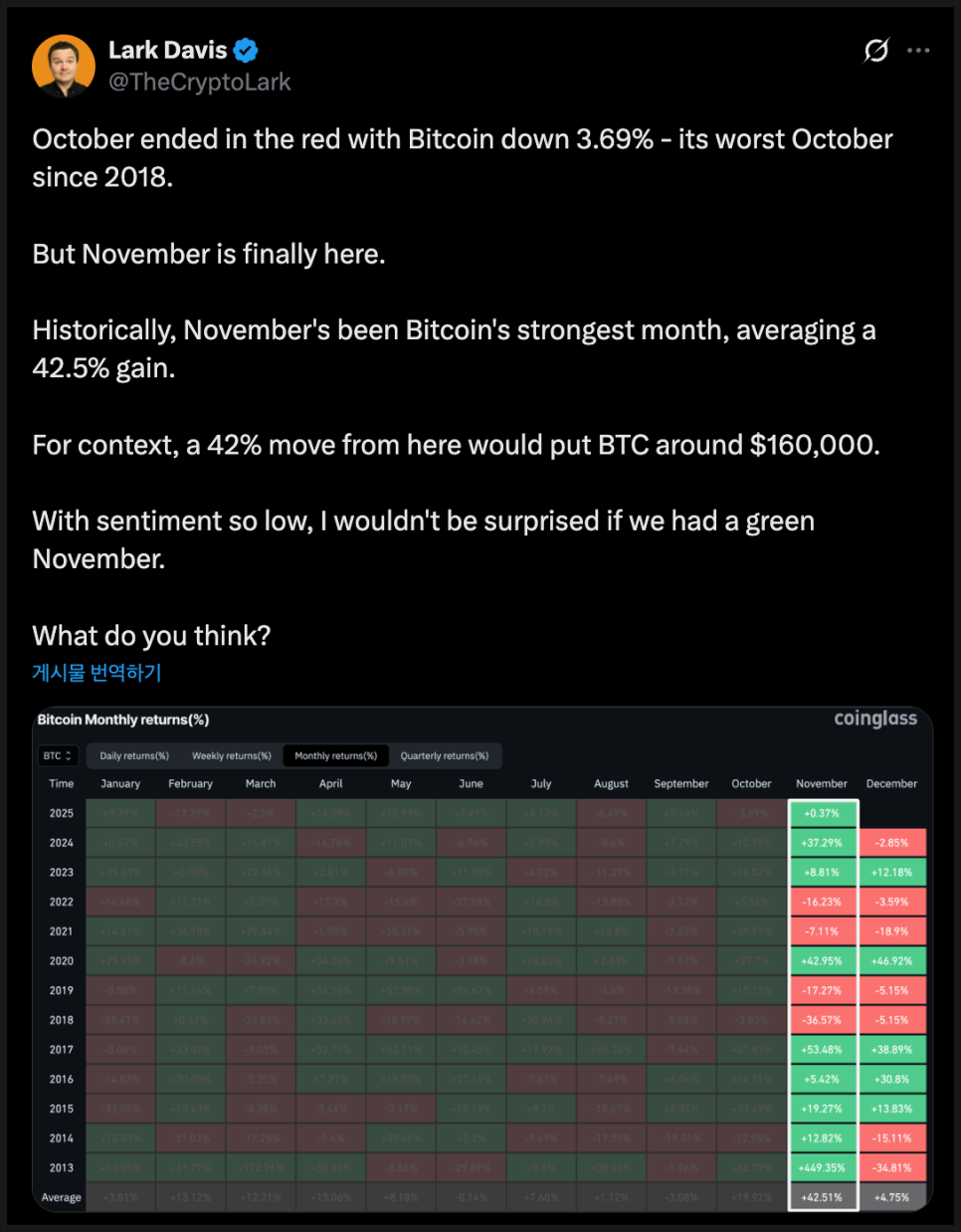The width and height of the screenshot is (961, 1232).
Task: Click the Lark Davis display name
Action: click(168, 50)
